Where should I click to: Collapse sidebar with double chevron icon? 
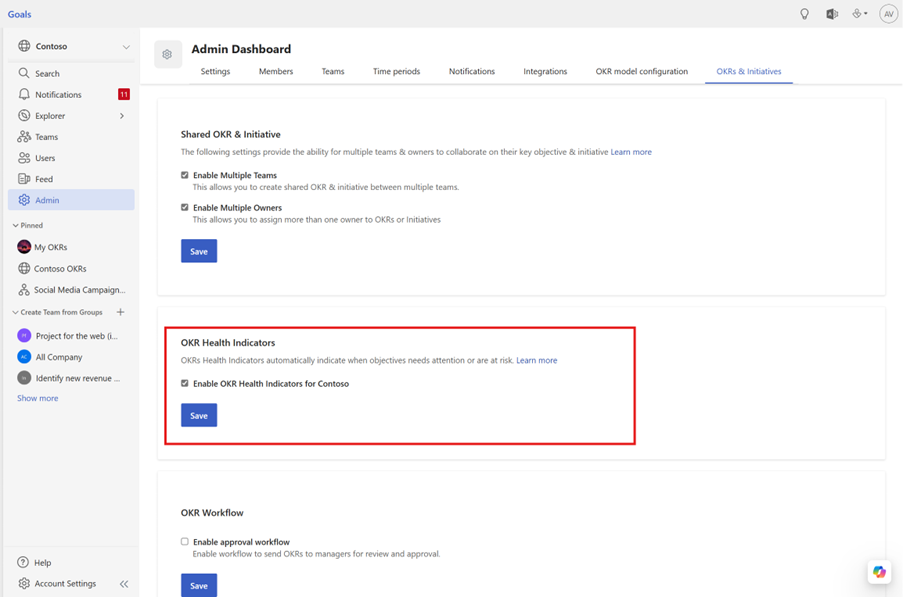[x=124, y=584]
